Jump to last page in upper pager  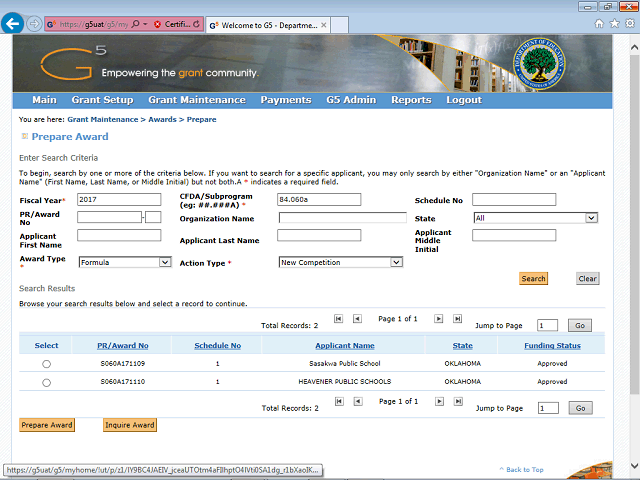(458, 319)
